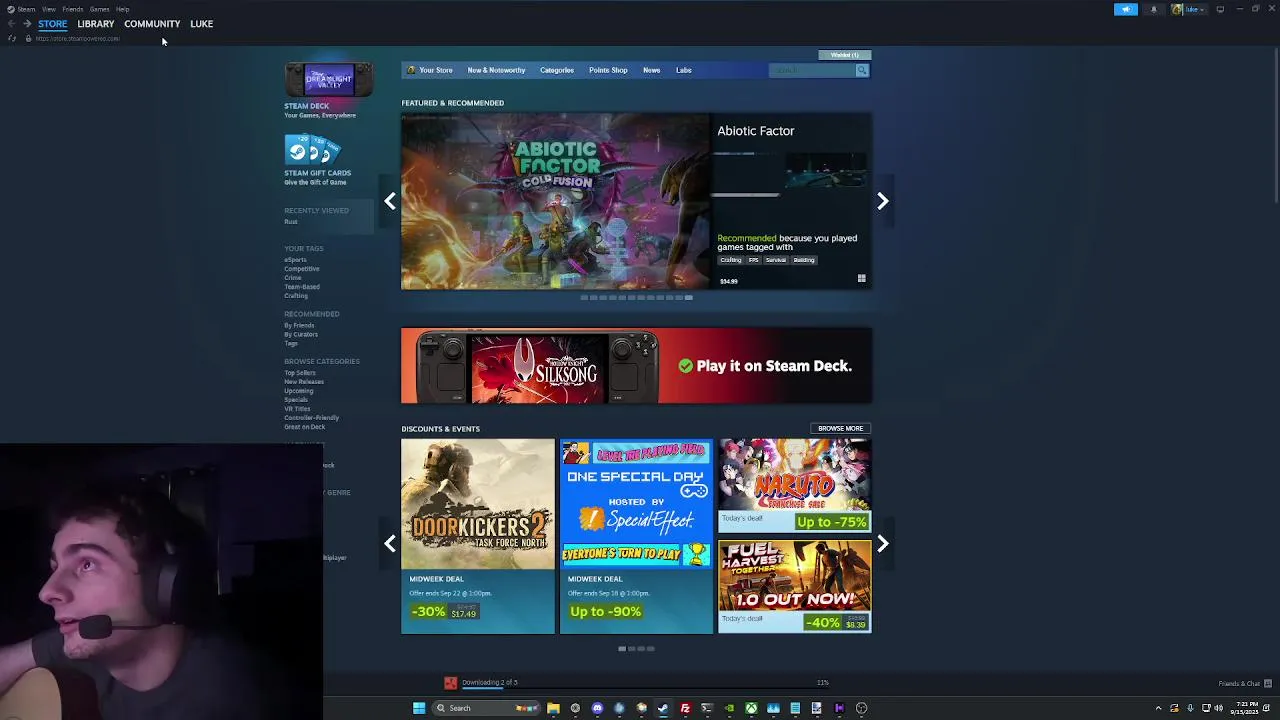Open the Steam menu

(22, 9)
